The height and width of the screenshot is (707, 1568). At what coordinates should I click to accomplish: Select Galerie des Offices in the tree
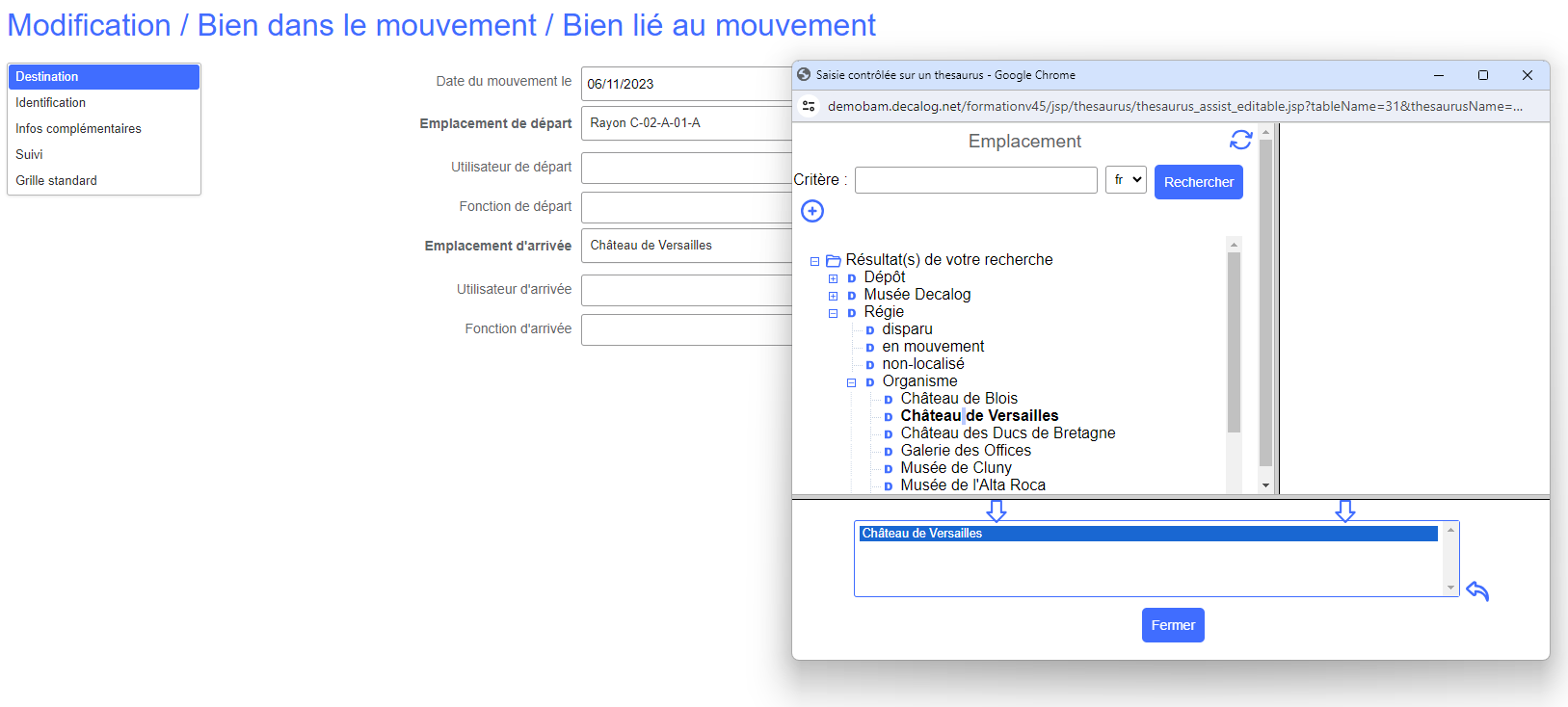coord(966,451)
